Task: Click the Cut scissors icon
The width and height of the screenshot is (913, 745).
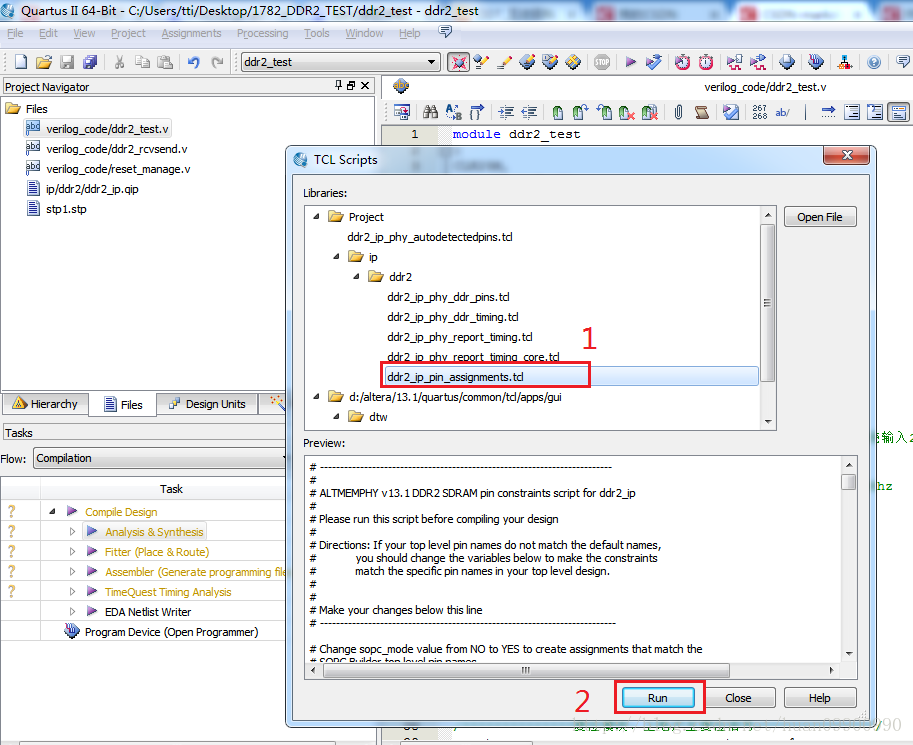Action: pos(119,62)
